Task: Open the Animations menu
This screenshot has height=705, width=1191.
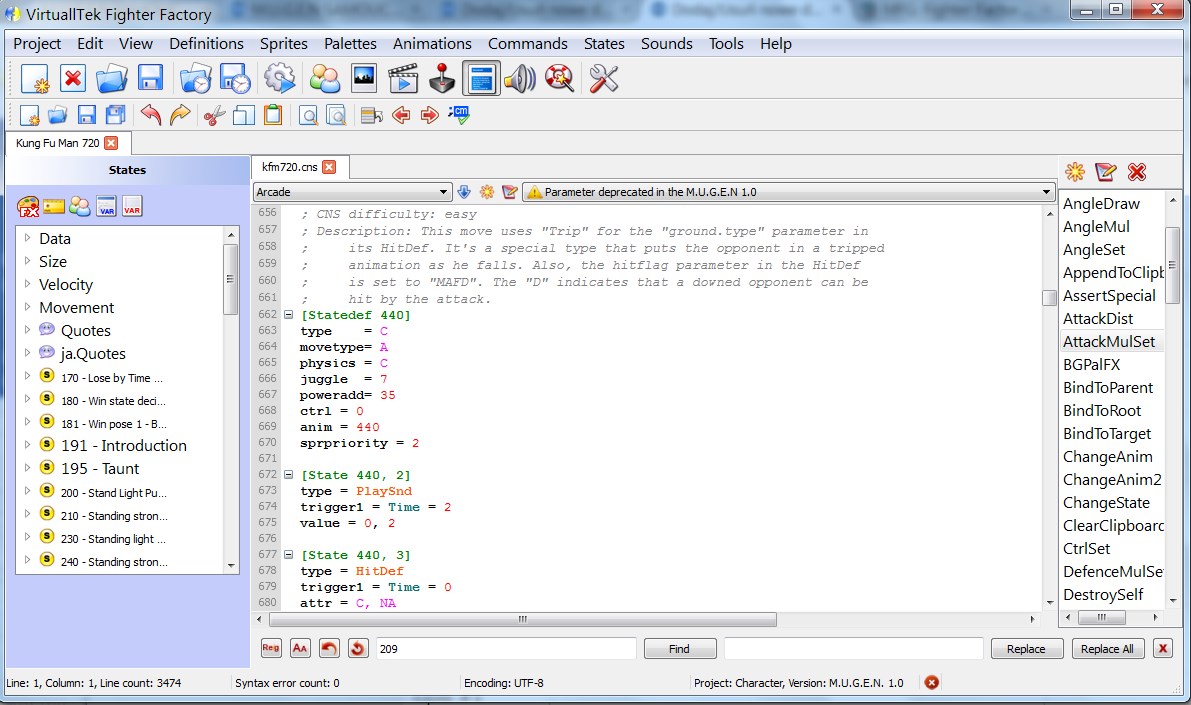Action: pos(432,44)
